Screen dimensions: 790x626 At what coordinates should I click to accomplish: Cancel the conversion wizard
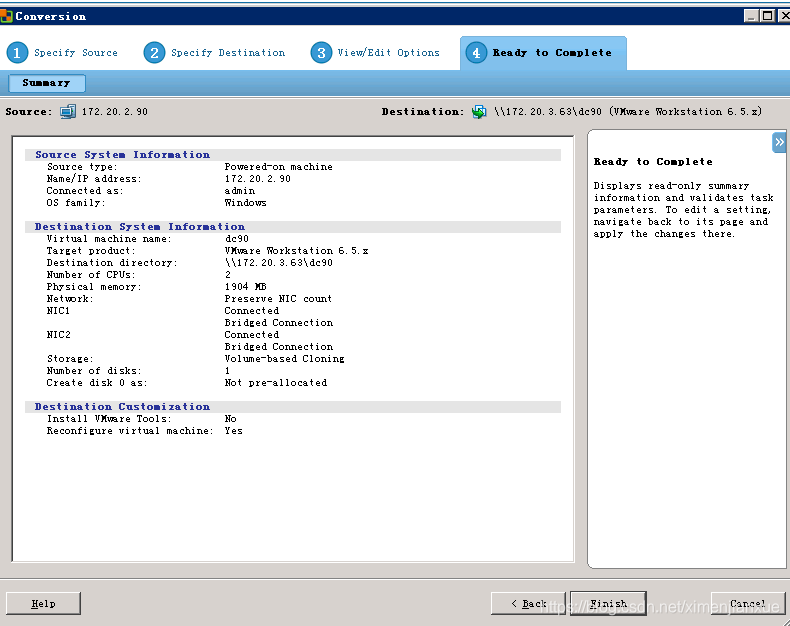[x=748, y=603]
